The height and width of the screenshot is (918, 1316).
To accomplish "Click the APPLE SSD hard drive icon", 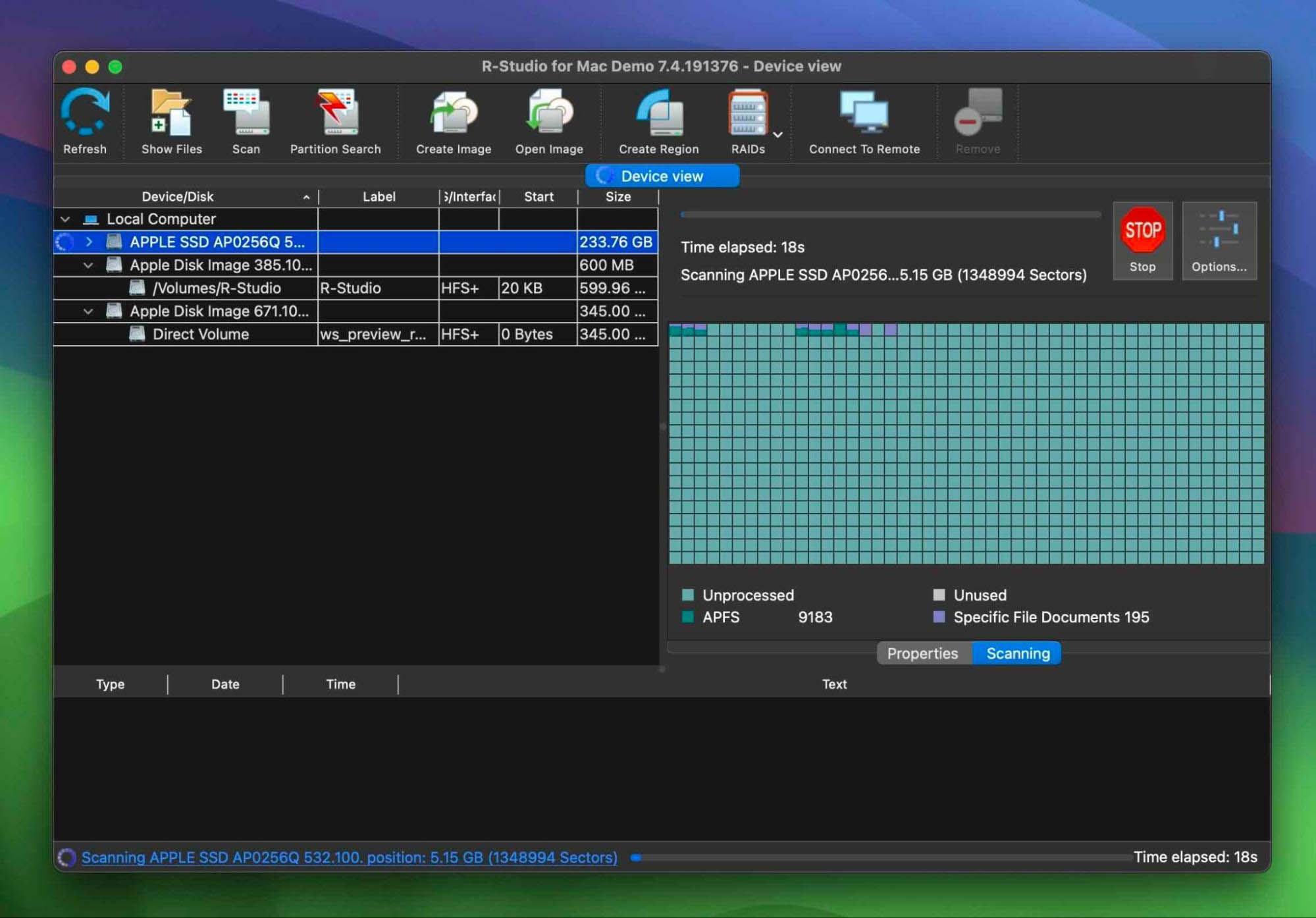I will [x=115, y=242].
